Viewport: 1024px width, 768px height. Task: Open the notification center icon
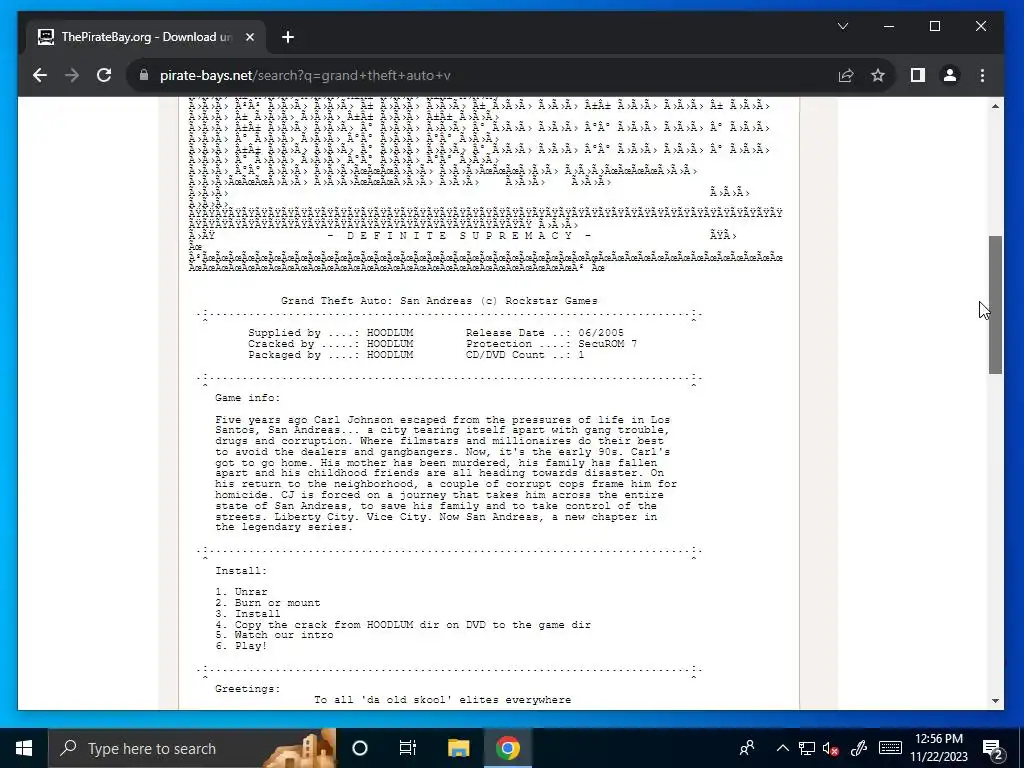[993, 748]
